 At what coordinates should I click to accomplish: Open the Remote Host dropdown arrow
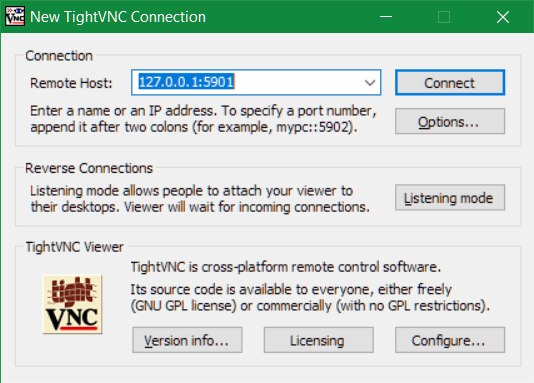(x=370, y=83)
